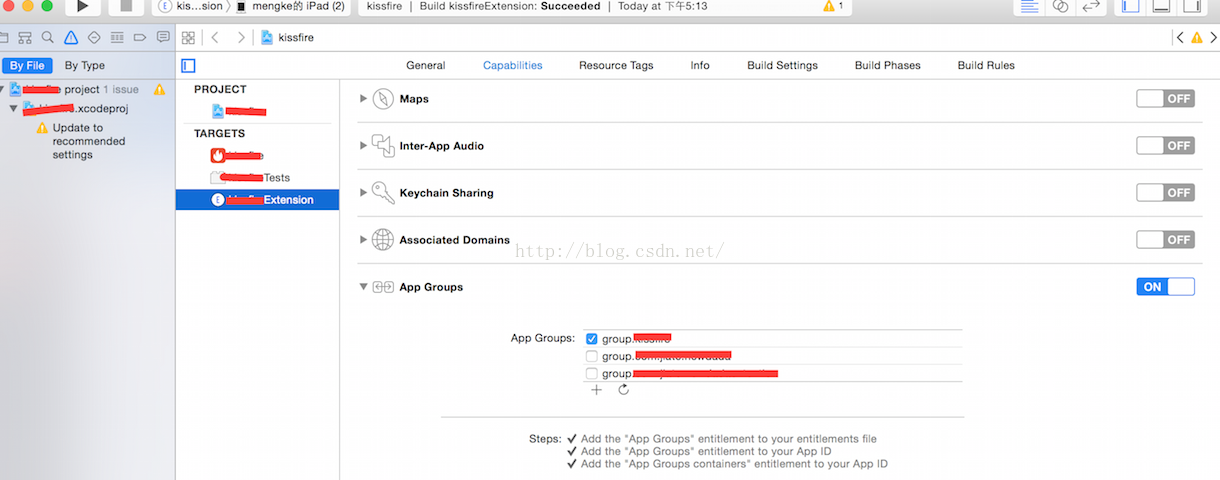Viewport: 1220px width, 480px height.
Task: Expand the Keychain Sharing section
Action: (x=363, y=193)
